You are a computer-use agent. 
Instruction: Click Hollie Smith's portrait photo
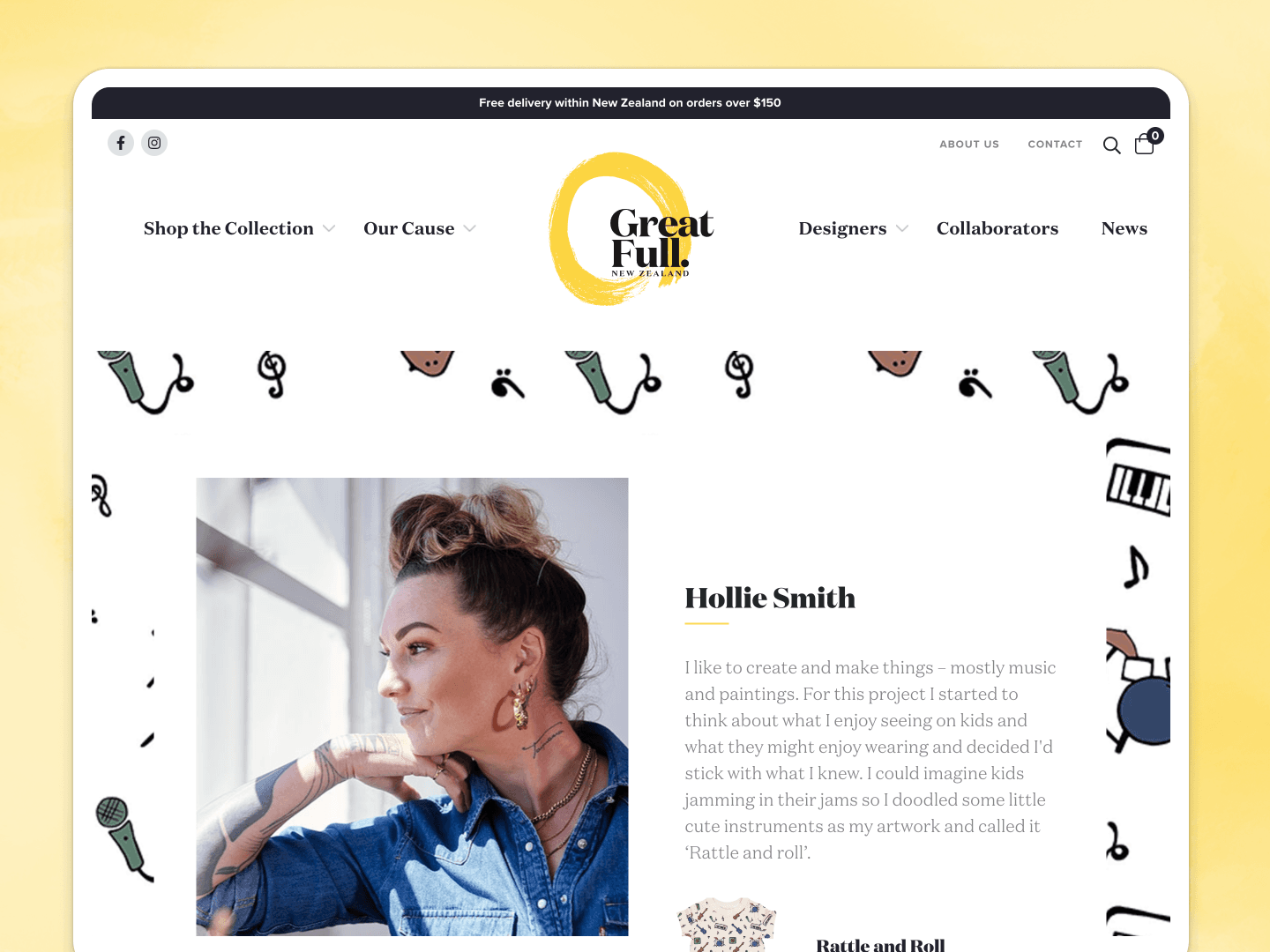[x=412, y=707]
